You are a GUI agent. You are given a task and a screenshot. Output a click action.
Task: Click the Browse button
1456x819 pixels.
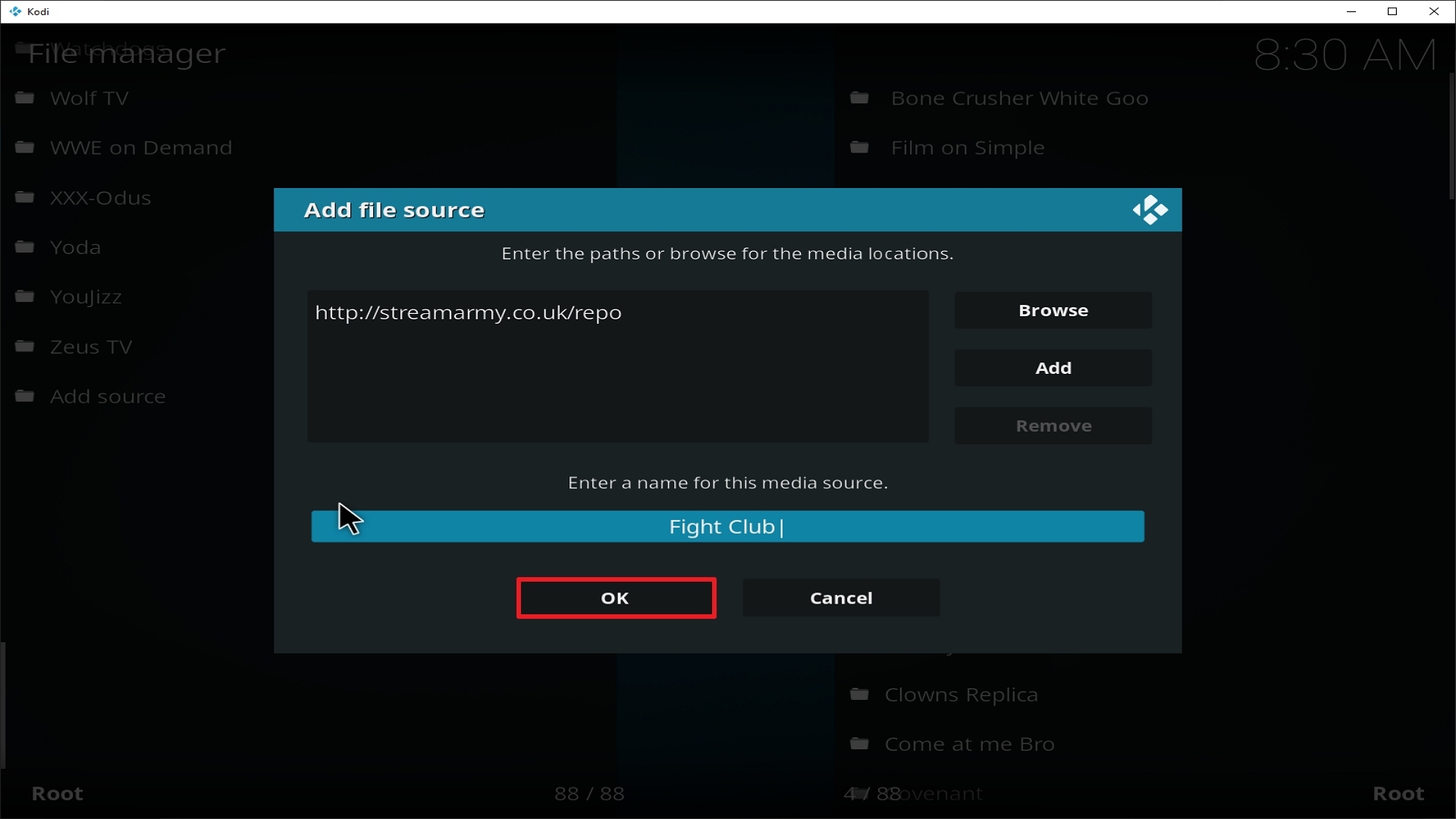[1053, 310]
